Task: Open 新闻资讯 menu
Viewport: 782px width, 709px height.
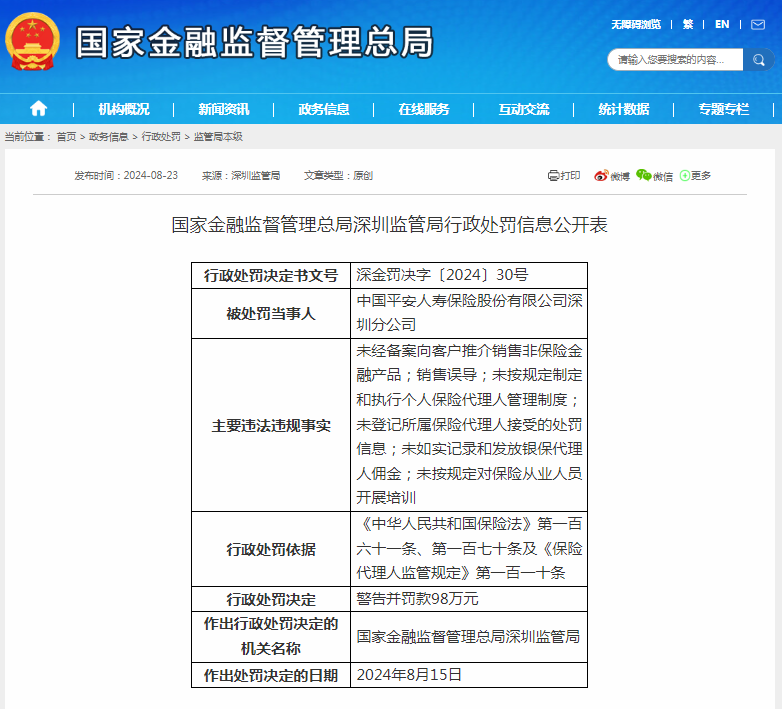Action: (223, 109)
